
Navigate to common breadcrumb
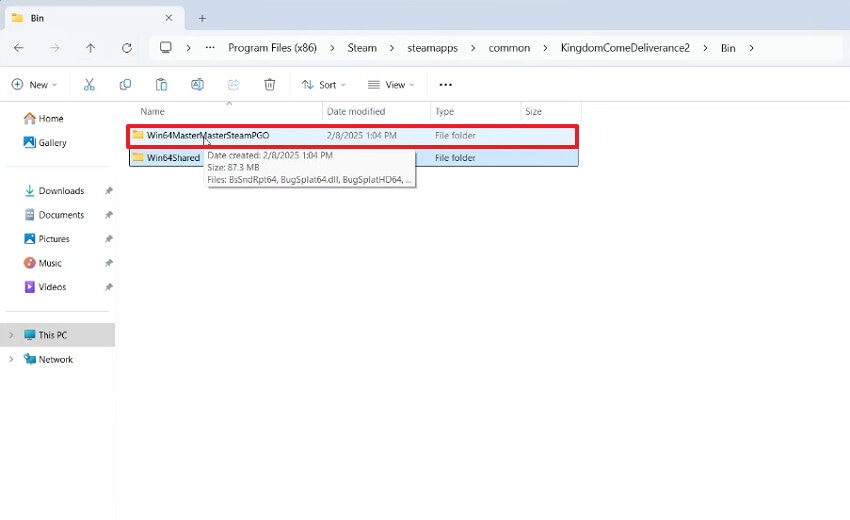(x=509, y=48)
